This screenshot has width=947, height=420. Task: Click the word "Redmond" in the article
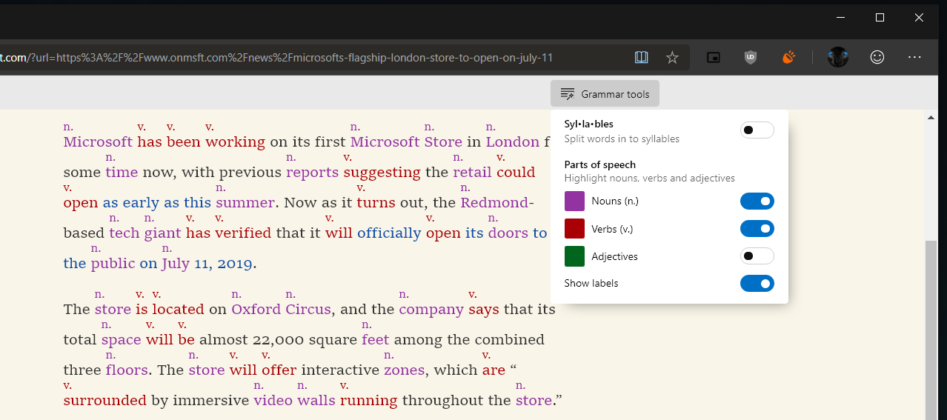tap(494, 202)
